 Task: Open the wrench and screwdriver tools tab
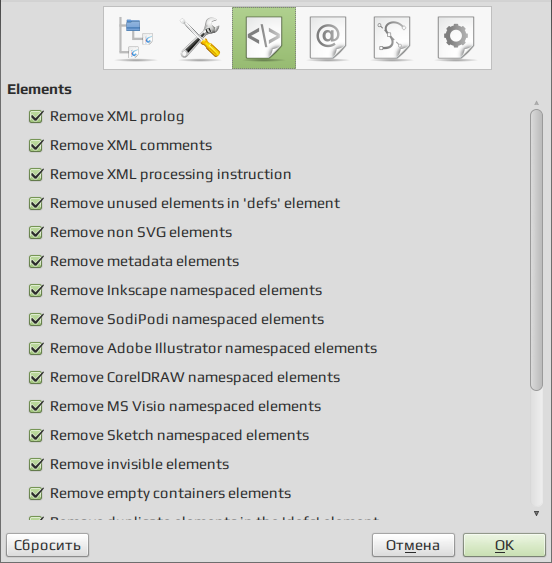pos(200,38)
